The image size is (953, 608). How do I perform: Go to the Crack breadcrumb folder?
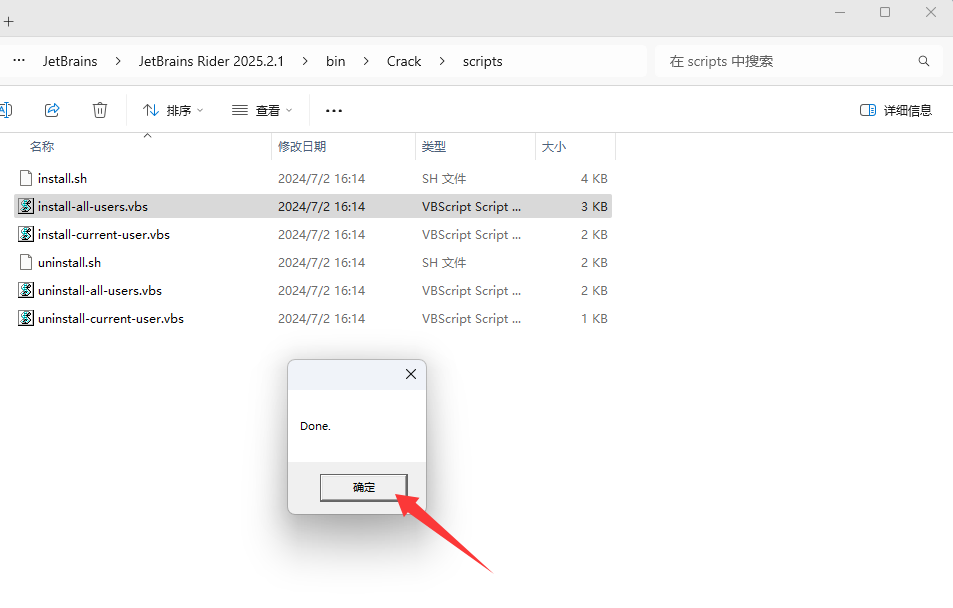coord(404,61)
